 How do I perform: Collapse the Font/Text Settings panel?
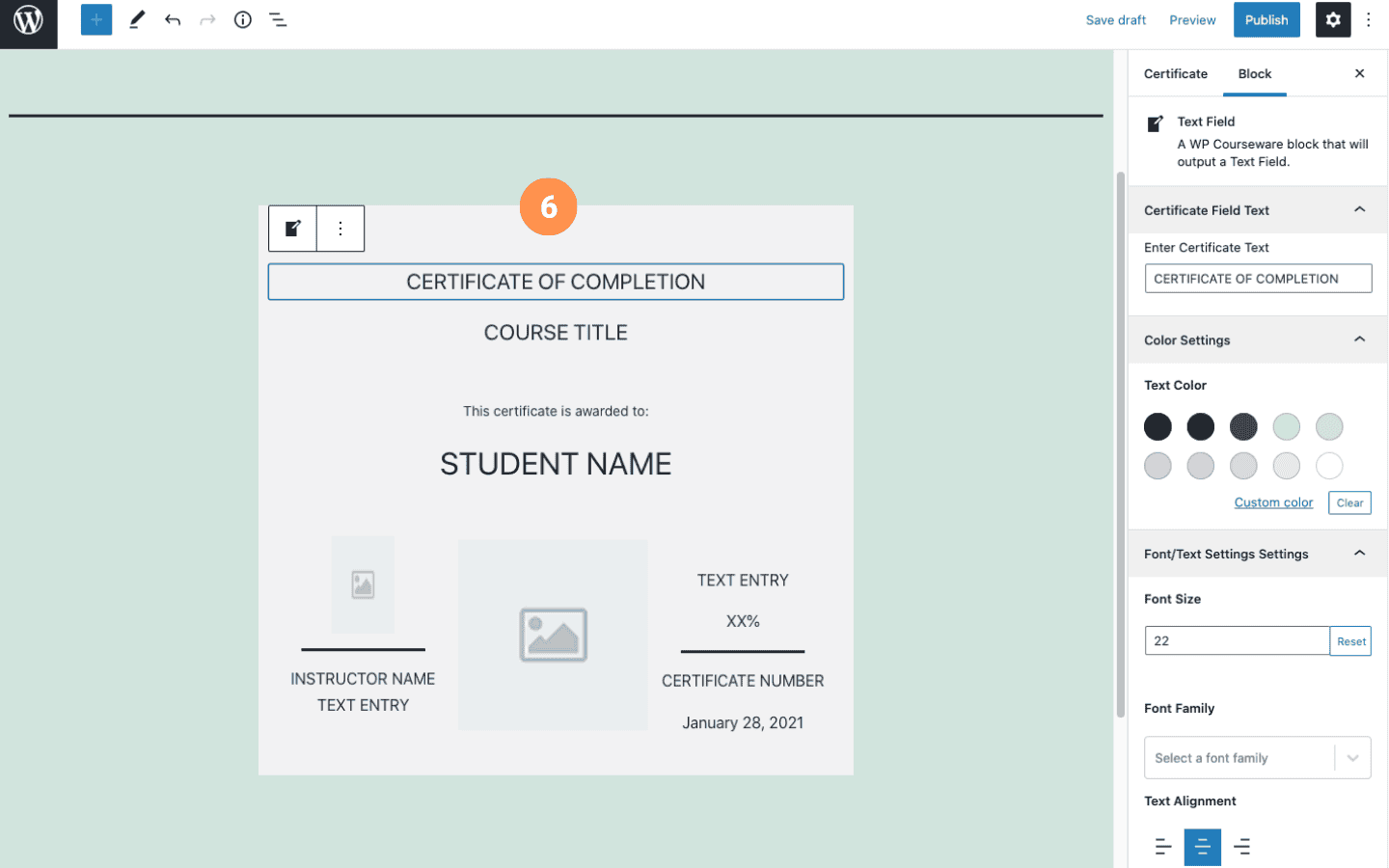(1258, 554)
